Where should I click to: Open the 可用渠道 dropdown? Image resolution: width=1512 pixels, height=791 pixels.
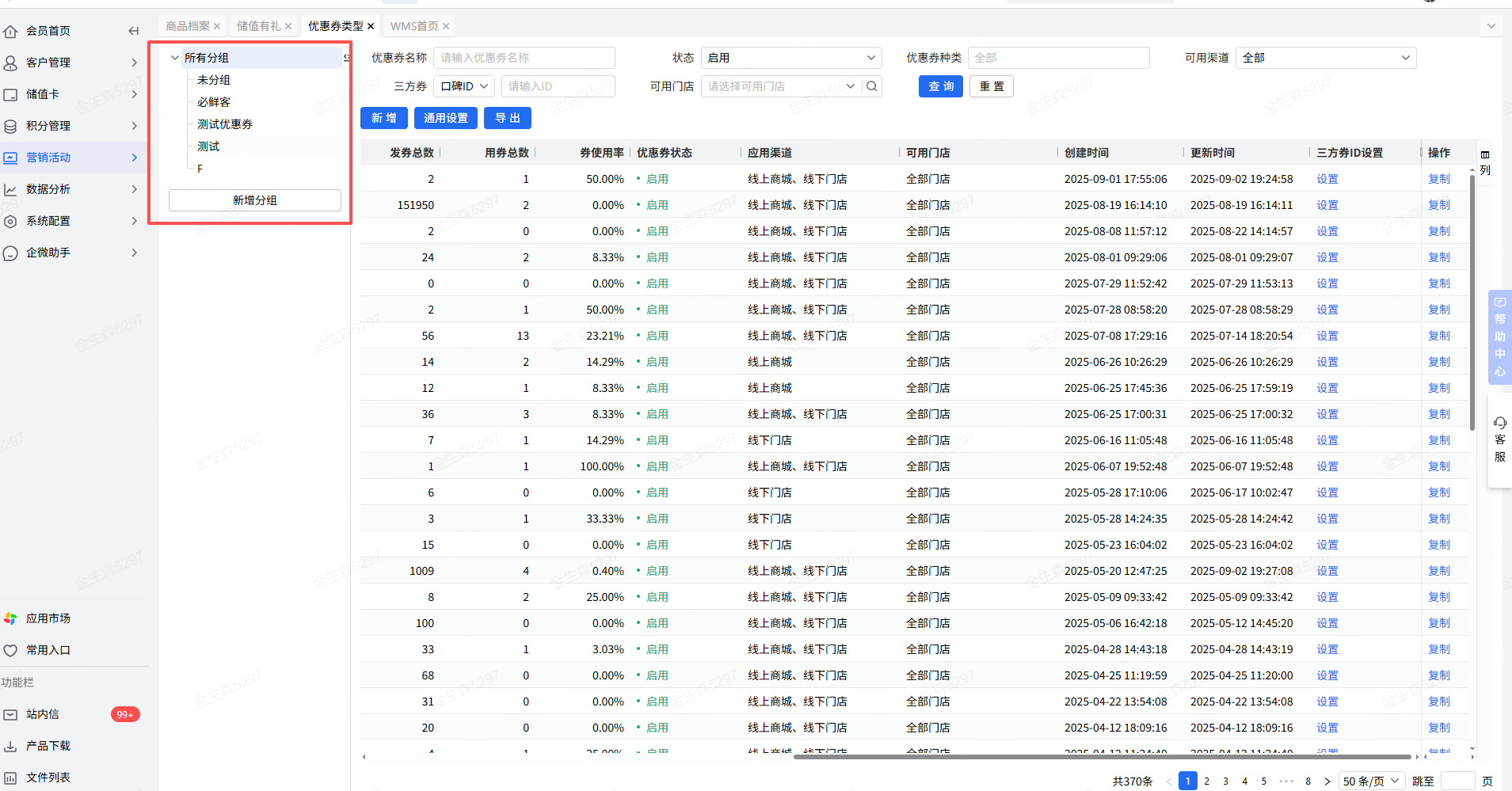coord(1325,58)
